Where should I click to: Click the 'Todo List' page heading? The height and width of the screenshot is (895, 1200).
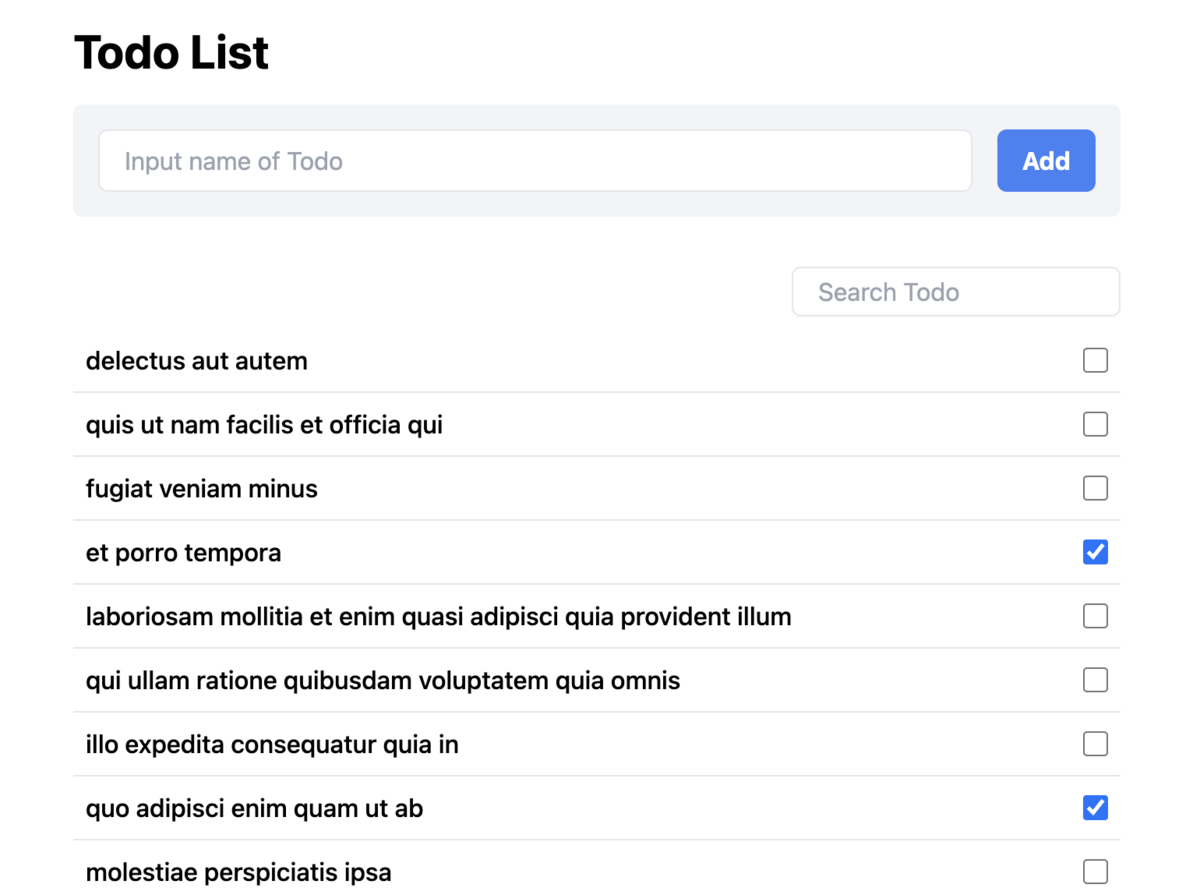pos(172,53)
